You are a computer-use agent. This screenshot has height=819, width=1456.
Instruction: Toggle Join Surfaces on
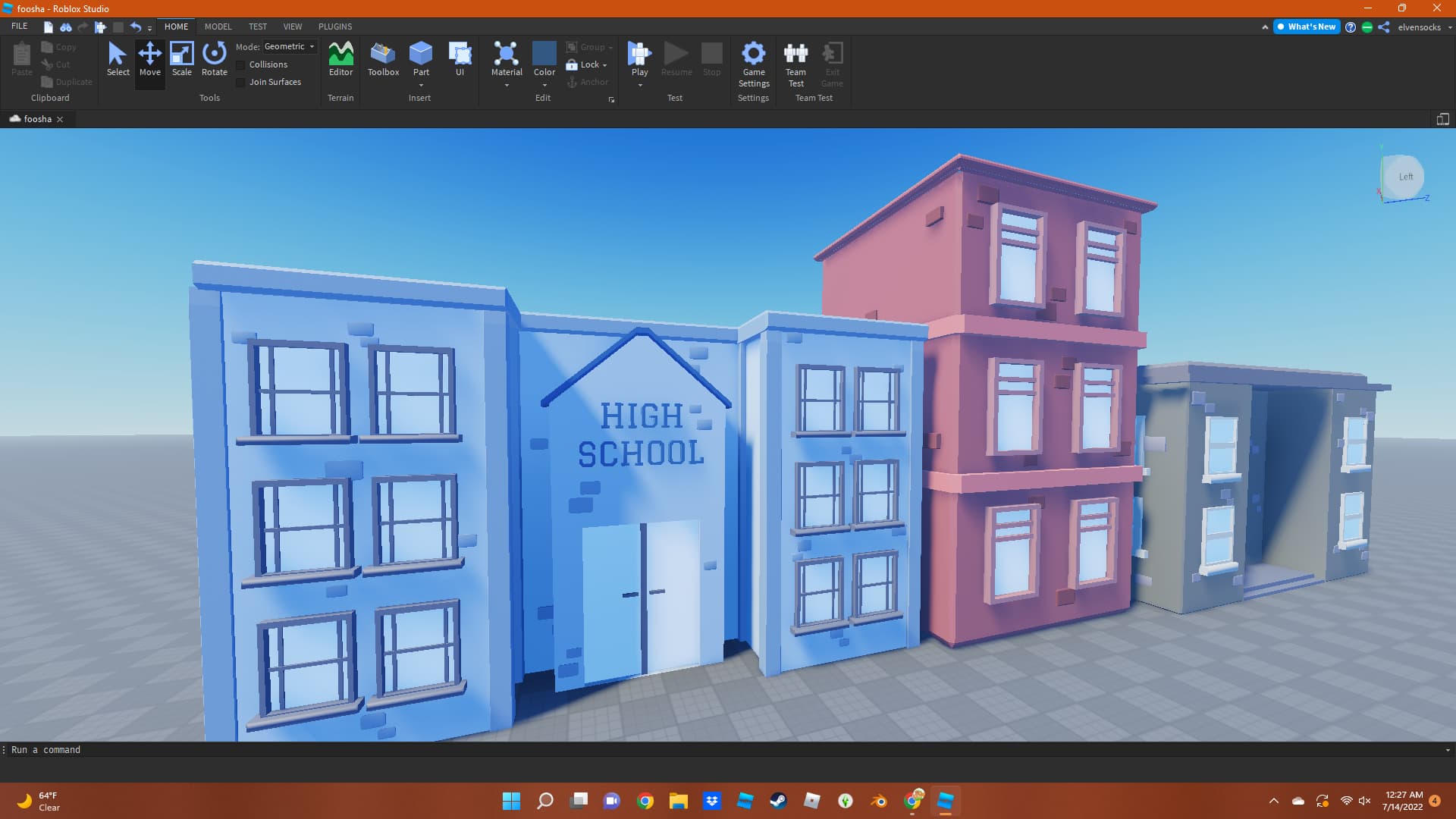pyautogui.click(x=241, y=82)
